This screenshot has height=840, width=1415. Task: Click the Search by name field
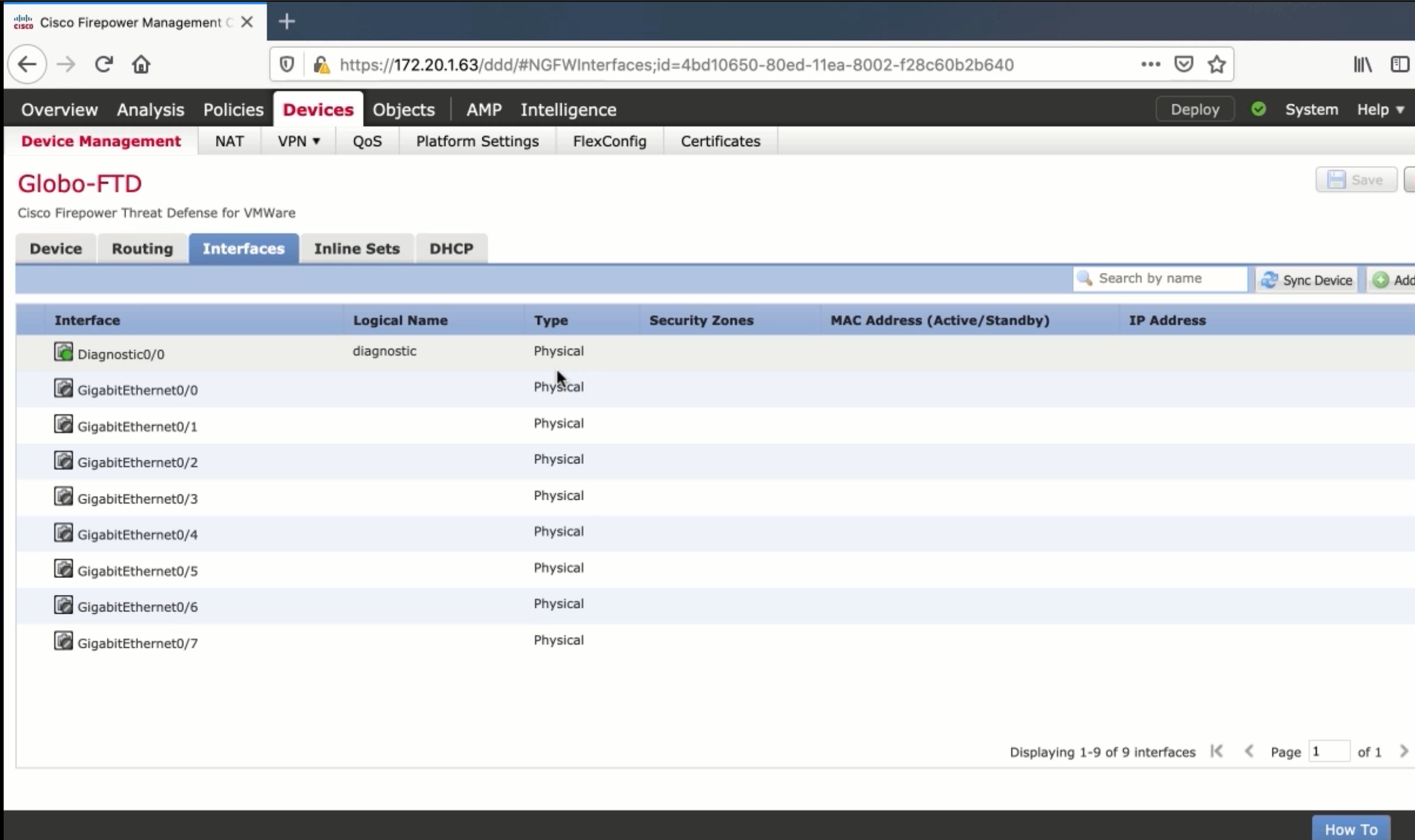tap(1160, 279)
